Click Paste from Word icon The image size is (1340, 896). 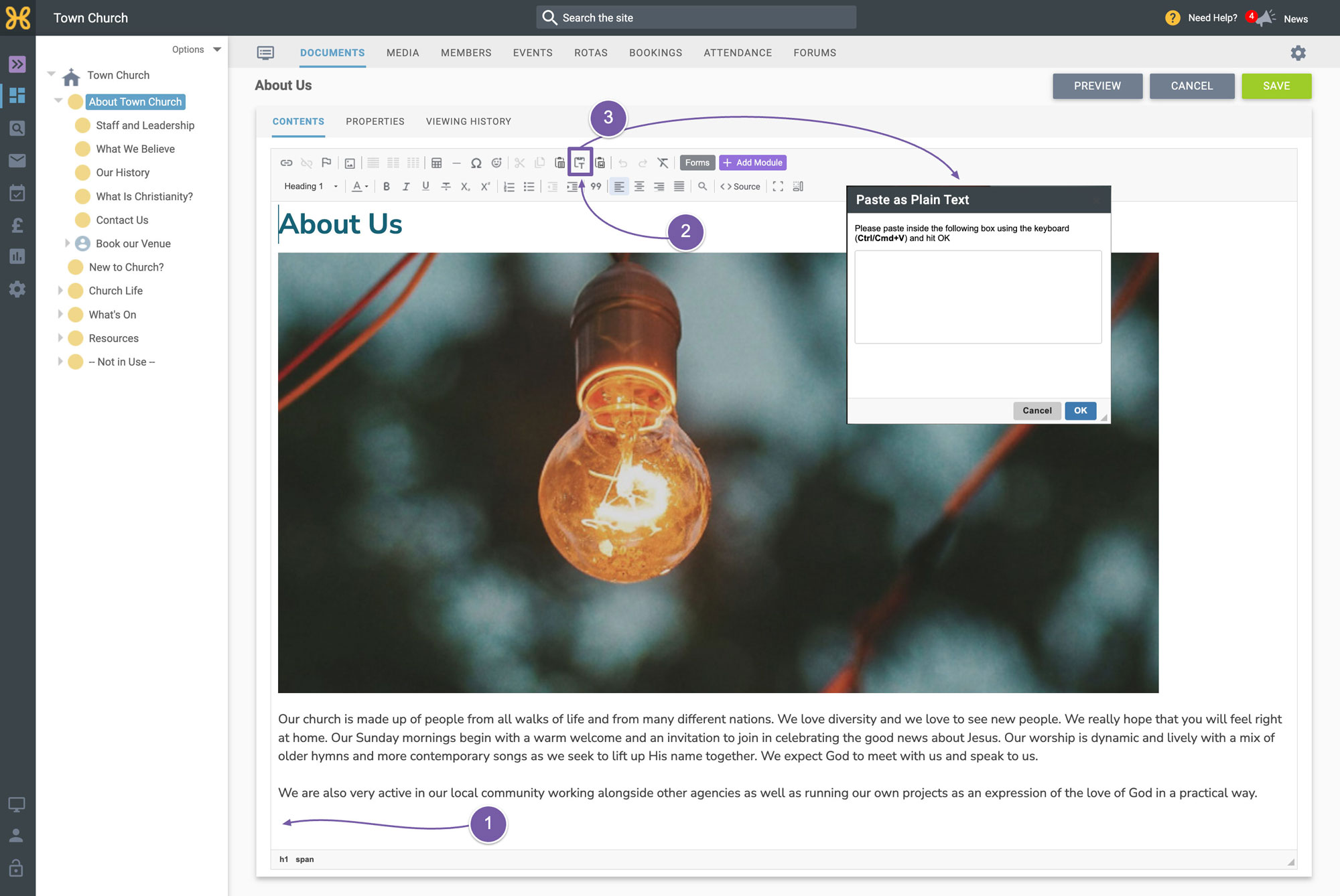[600, 163]
